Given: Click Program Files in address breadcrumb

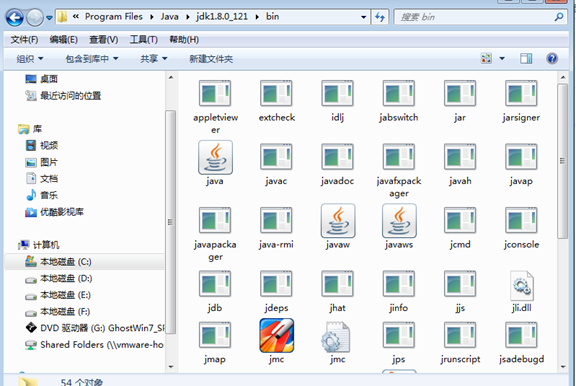Looking at the screenshot, I should coord(114,17).
